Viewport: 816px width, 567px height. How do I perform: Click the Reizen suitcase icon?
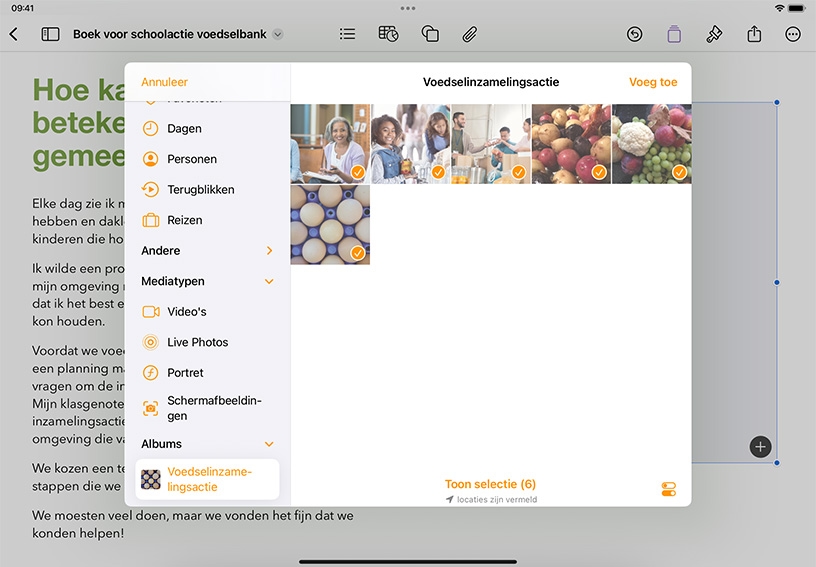coord(150,220)
